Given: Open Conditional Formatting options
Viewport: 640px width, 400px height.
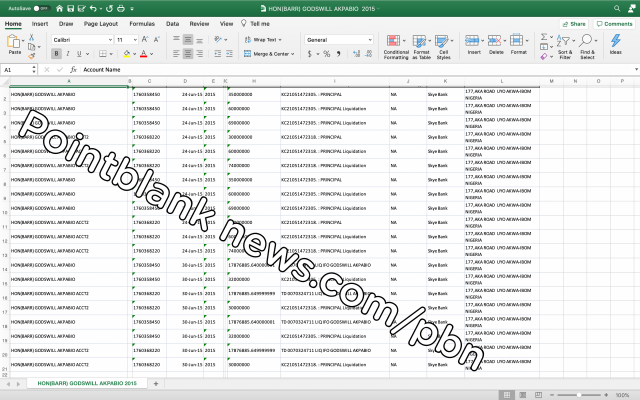Looking at the screenshot, I should pyautogui.click(x=396, y=46).
